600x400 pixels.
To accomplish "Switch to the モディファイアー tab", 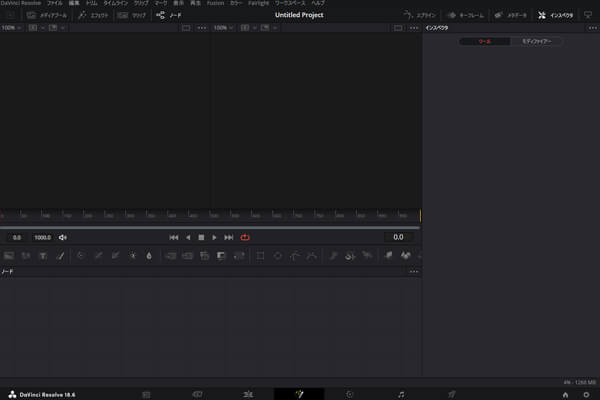I will (x=536, y=42).
